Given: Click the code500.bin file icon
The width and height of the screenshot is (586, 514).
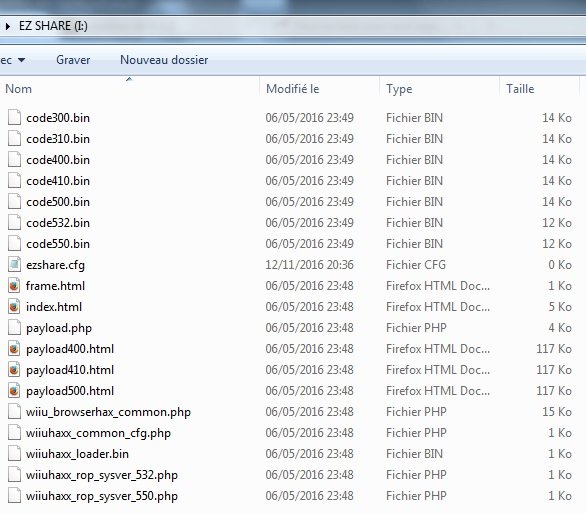Looking at the screenshot, I should tap(14, 201).
